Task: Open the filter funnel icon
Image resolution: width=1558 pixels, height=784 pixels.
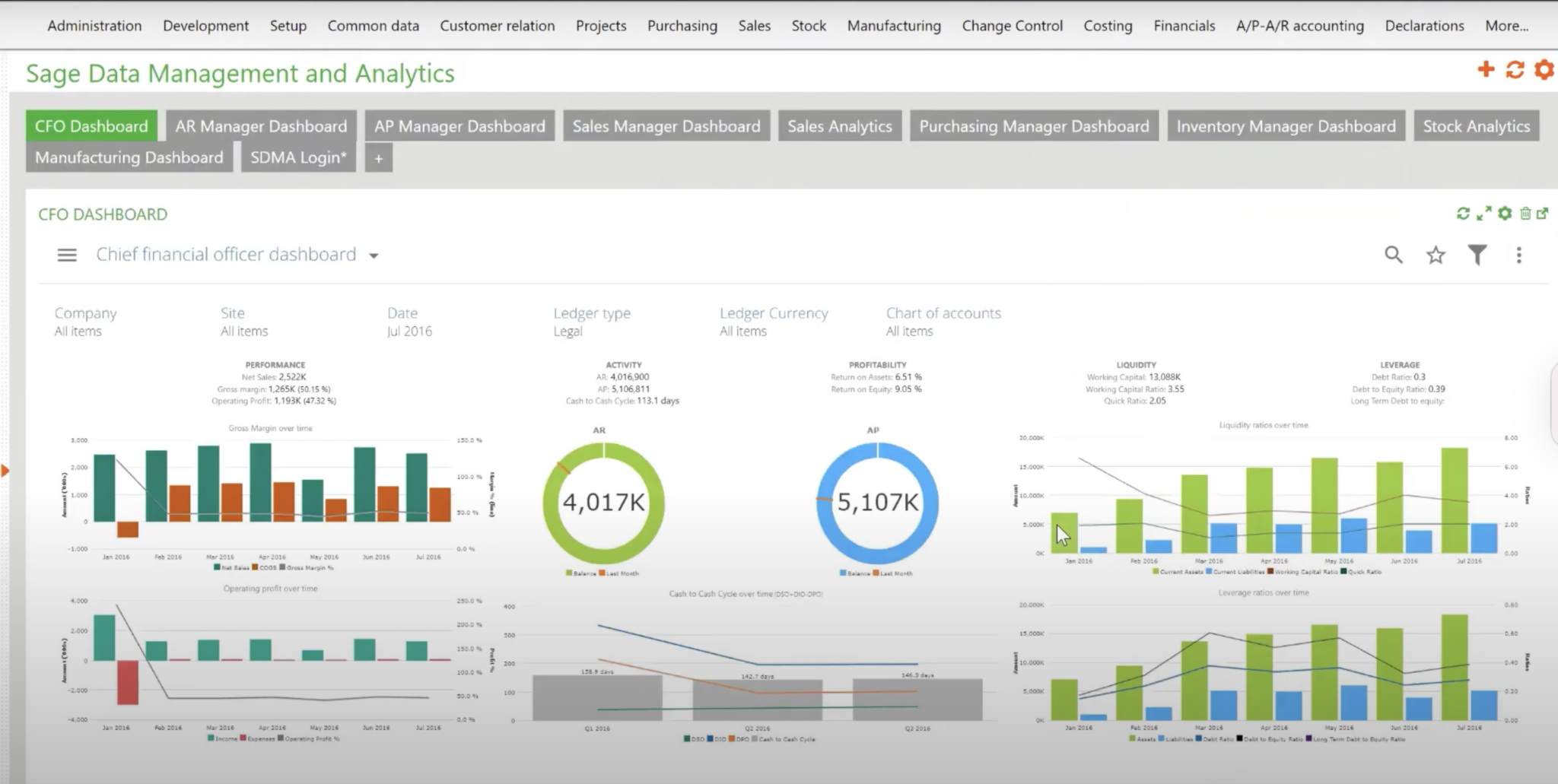Action: 1478,255
